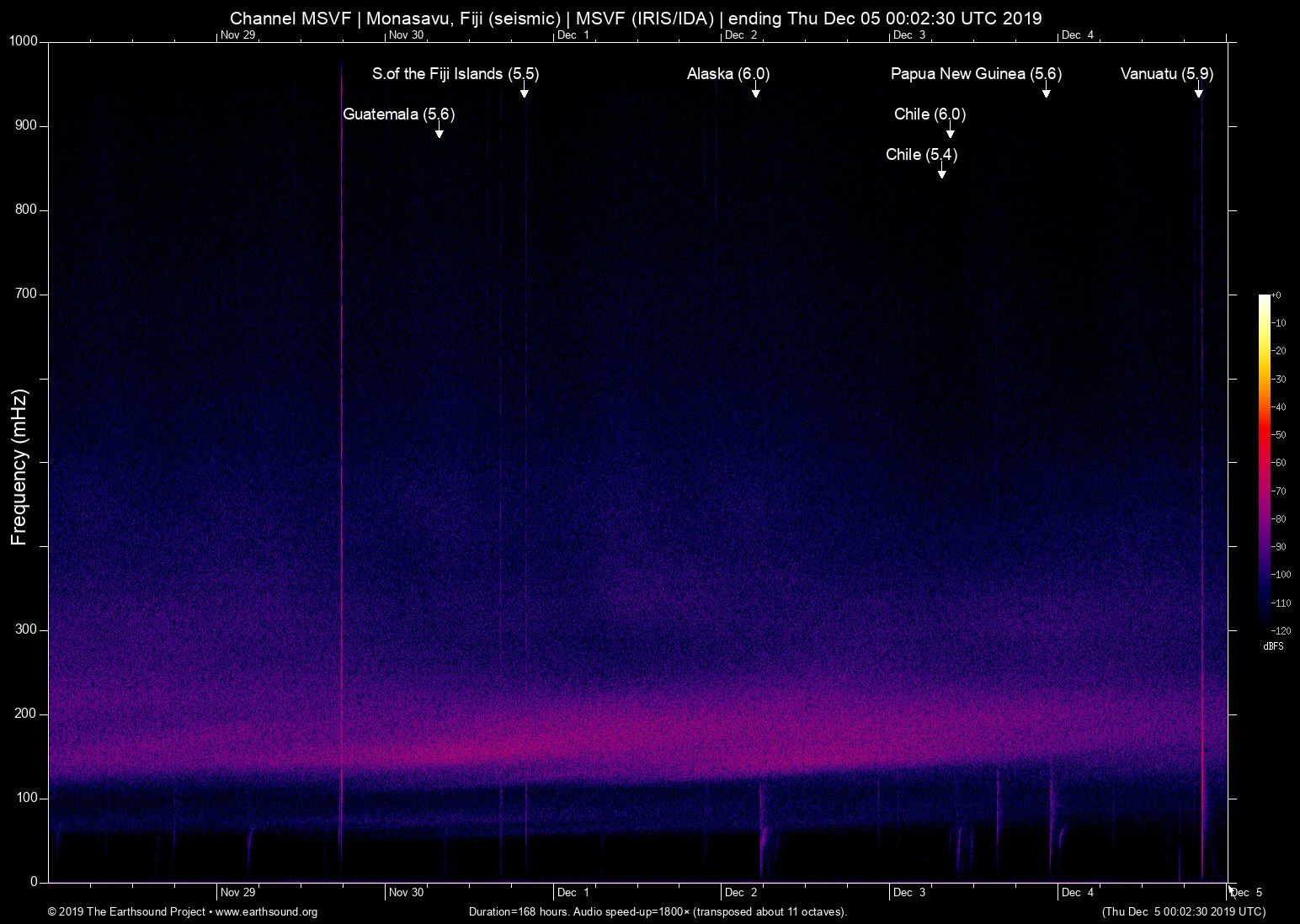Image resolution: width=1300 pixels, height=924 pixels.
Task: Select the Duration=168 hours footer text
Action: (x=658, y=912)
